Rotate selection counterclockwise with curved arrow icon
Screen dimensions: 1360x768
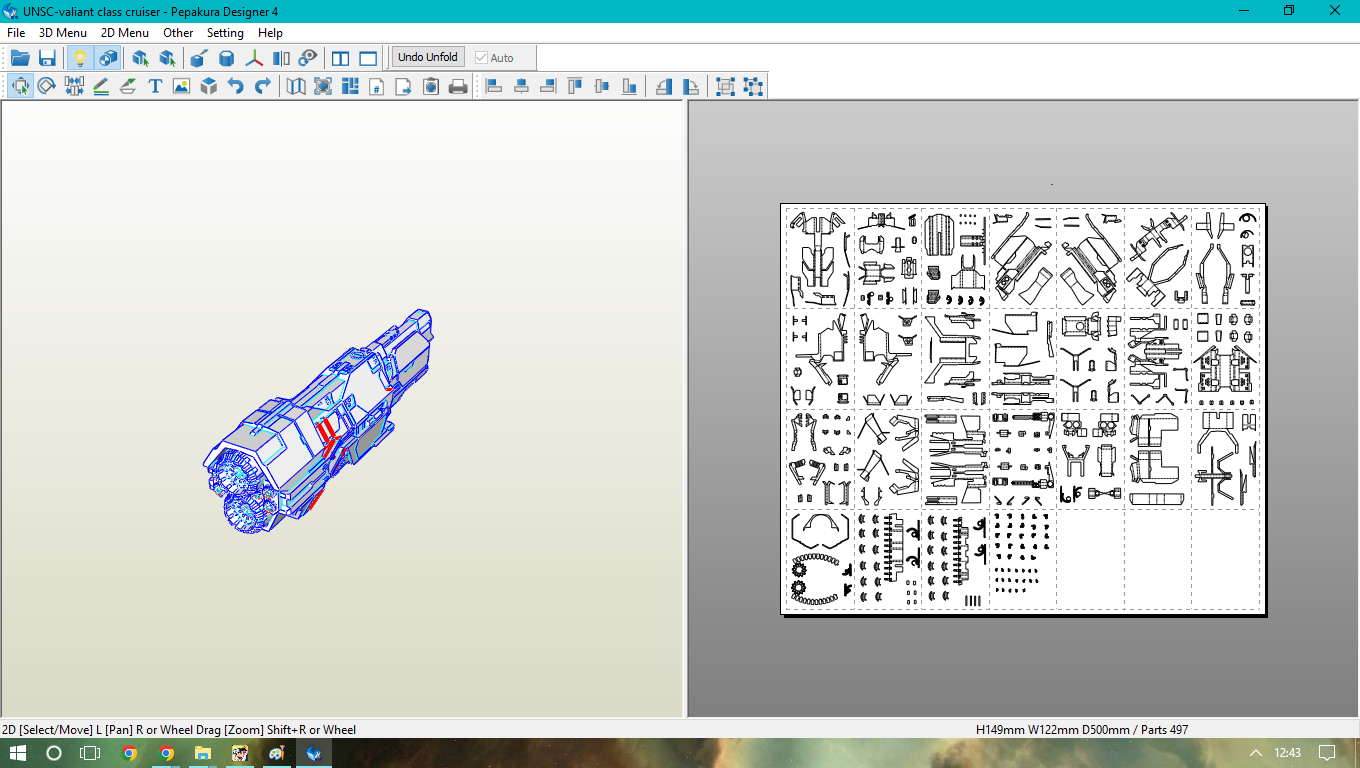664,86
